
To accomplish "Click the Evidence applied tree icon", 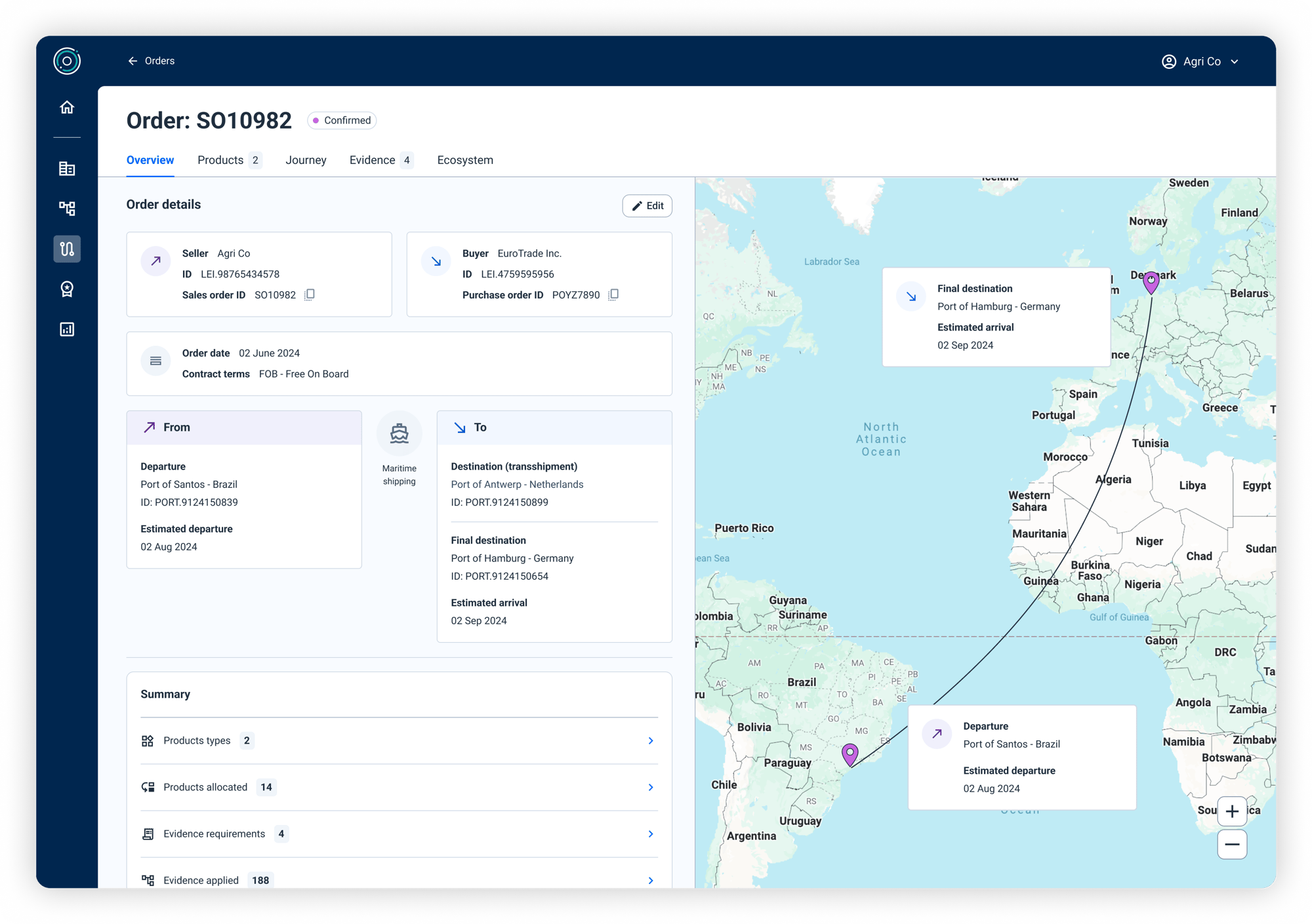I will click(x=148, y=881).
